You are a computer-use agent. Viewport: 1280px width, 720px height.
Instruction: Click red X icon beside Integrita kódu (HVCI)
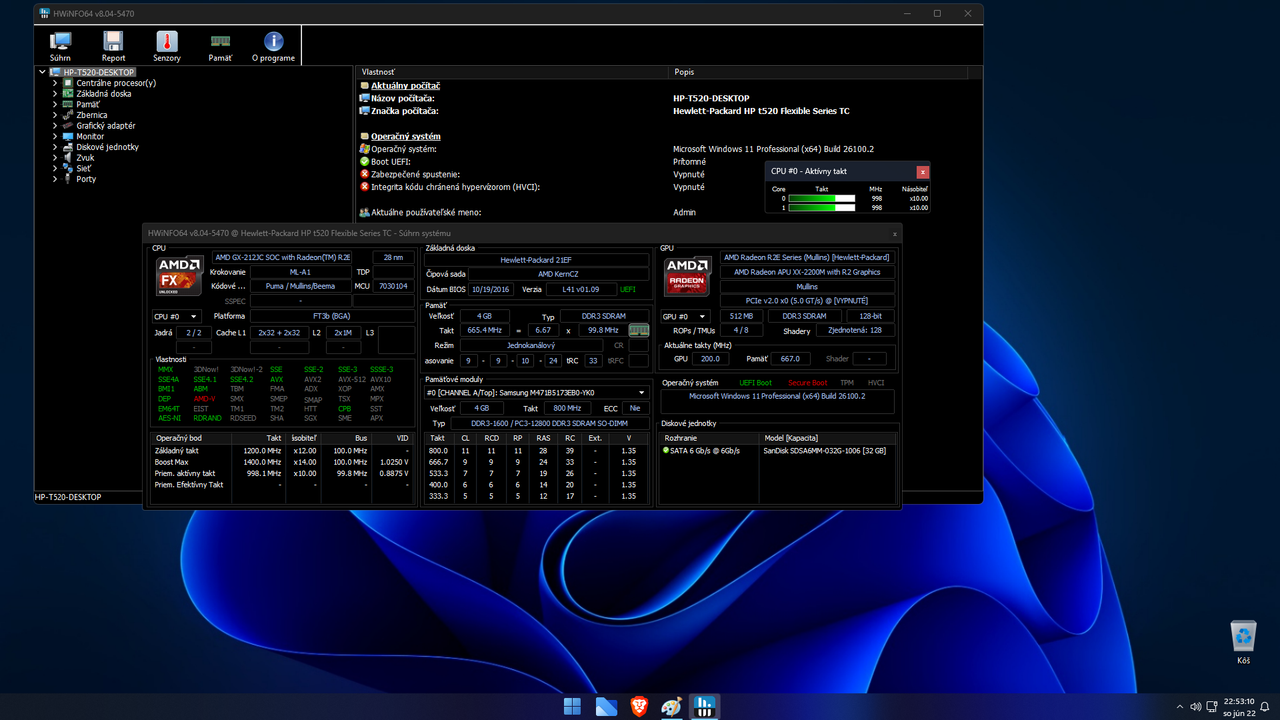coord(364,187)
